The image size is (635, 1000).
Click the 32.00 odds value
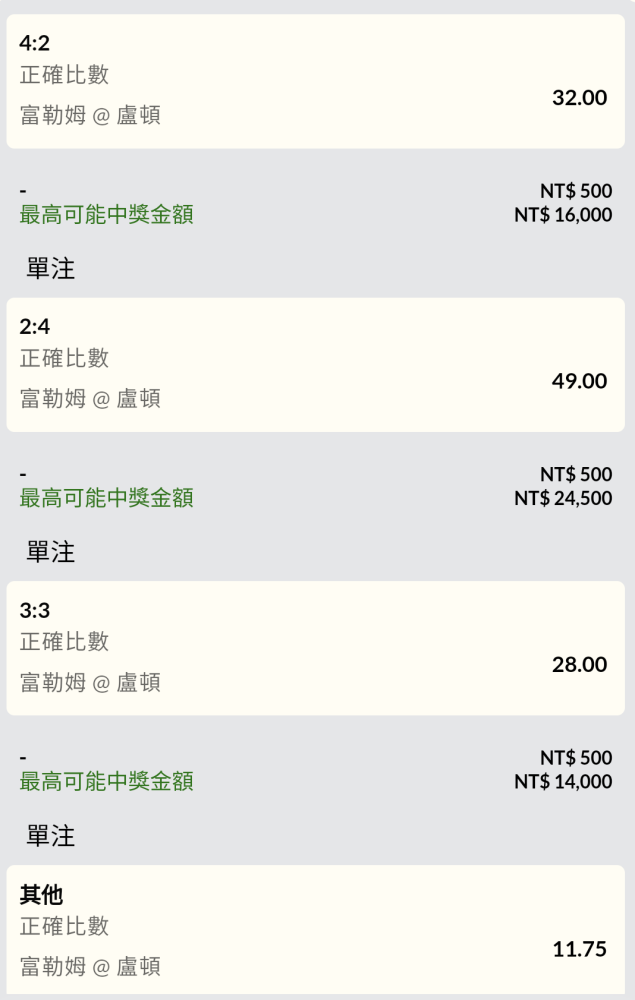tap(580, 98)
